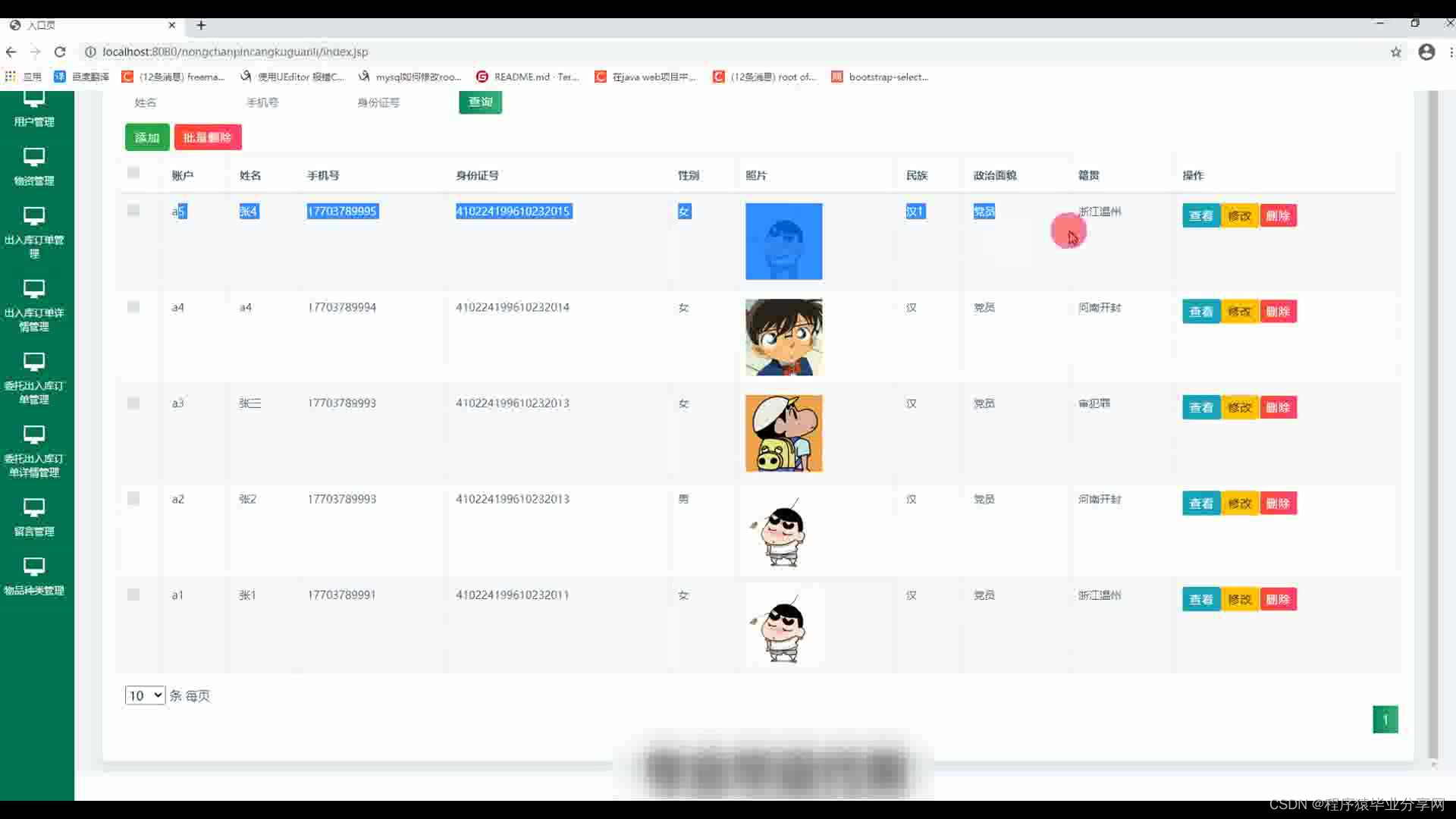Open 物资管理 monitor icon in sidebar
Image resolution: width=1456 pixels, height=819 pixels.
pyautogui.click(x=33, y=157)
